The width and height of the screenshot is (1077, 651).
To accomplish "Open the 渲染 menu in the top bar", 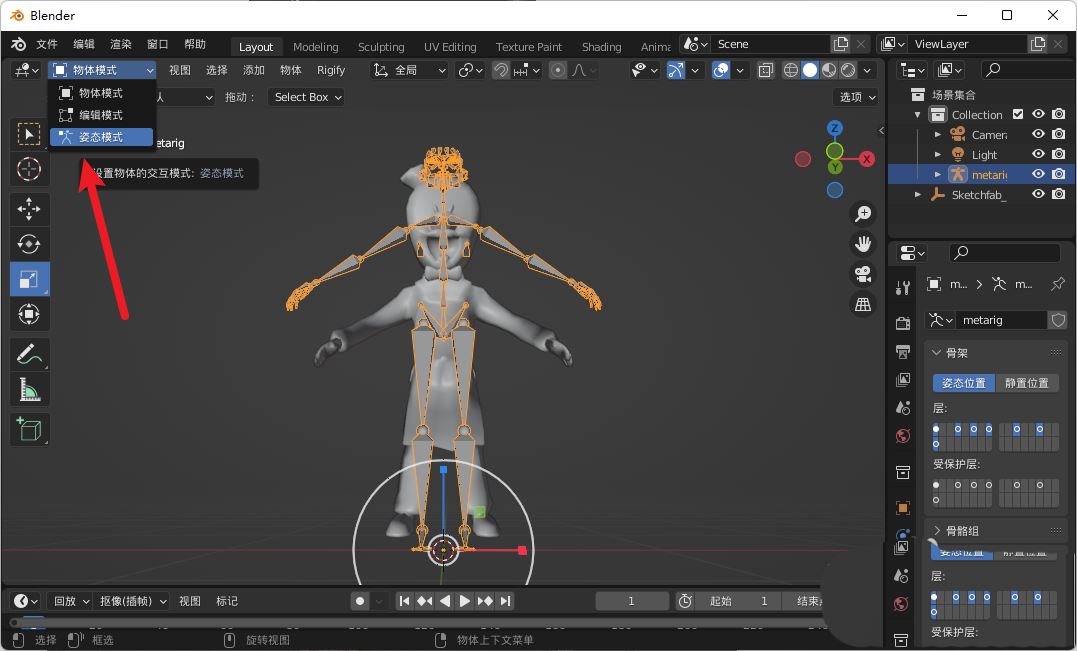I will (x=119, y=44).
